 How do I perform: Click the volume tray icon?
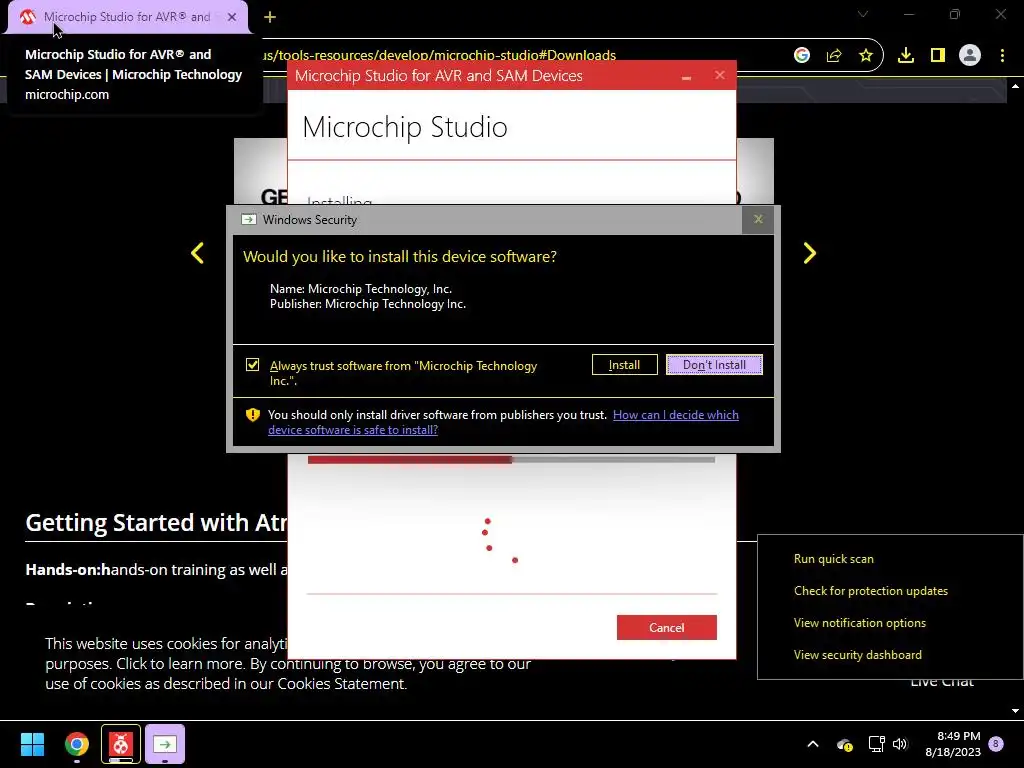click(900, 744)
